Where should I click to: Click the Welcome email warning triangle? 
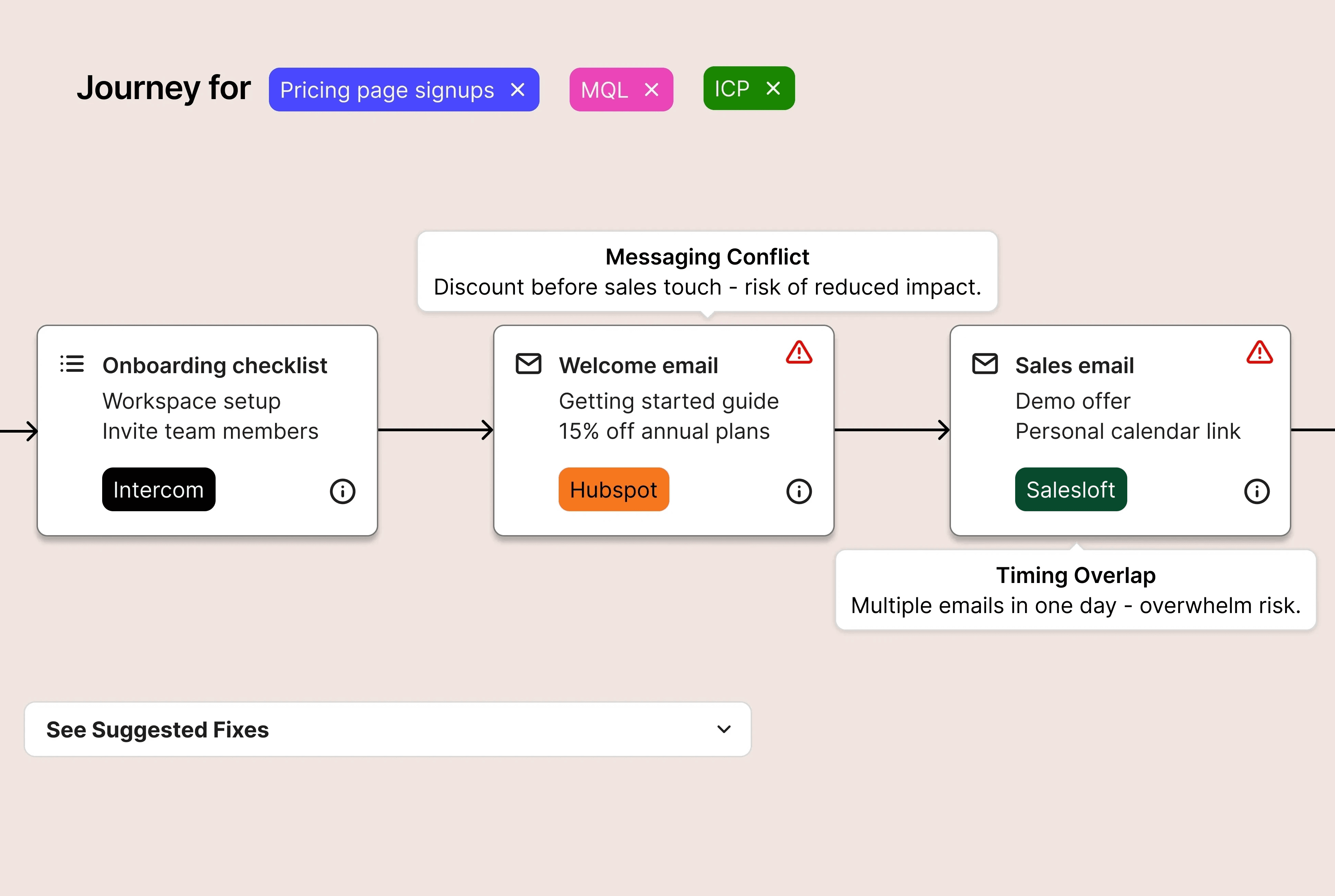799,353
